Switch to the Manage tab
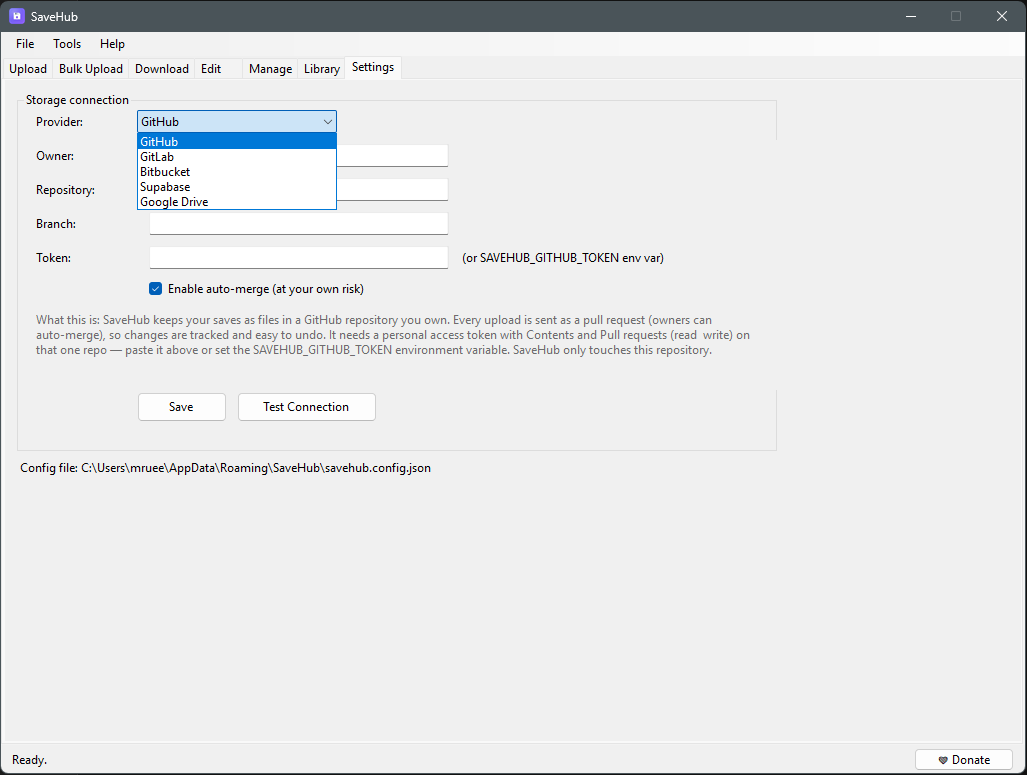This screenshot has width=1027, height=775. click(271, 69)
